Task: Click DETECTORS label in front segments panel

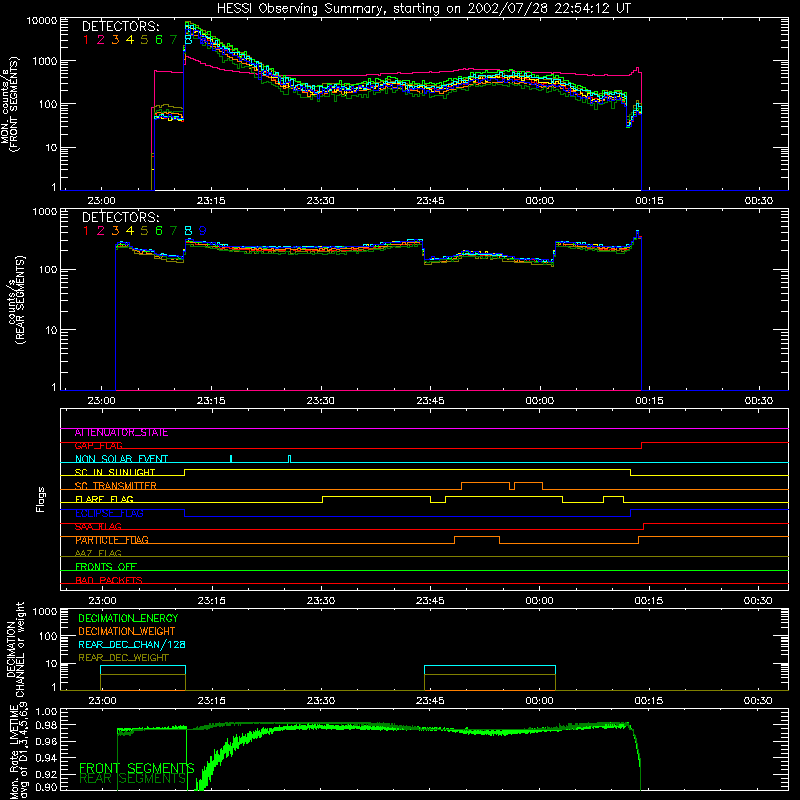Action: tap(120, 27)
